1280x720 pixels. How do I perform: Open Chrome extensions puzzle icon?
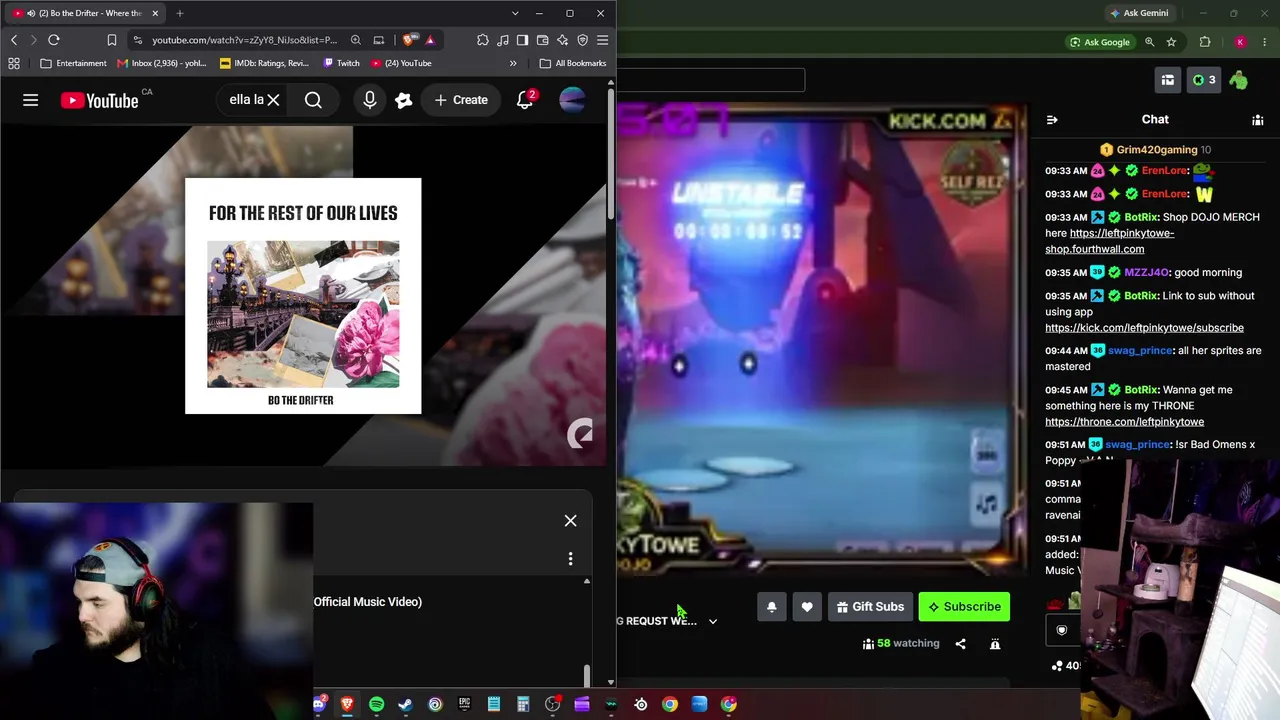tap(1205, 42)
